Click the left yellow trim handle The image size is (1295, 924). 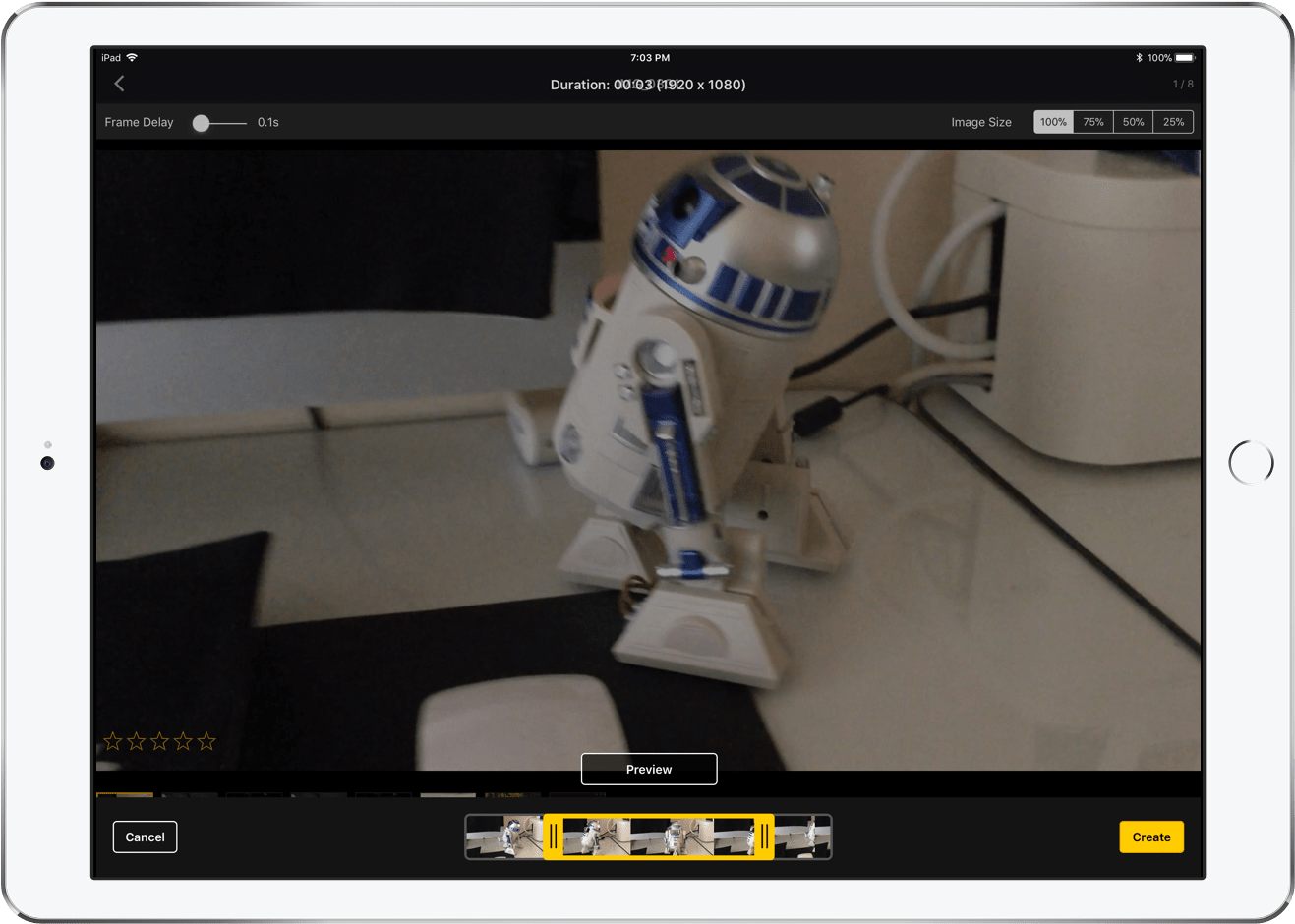pos(554,837)
